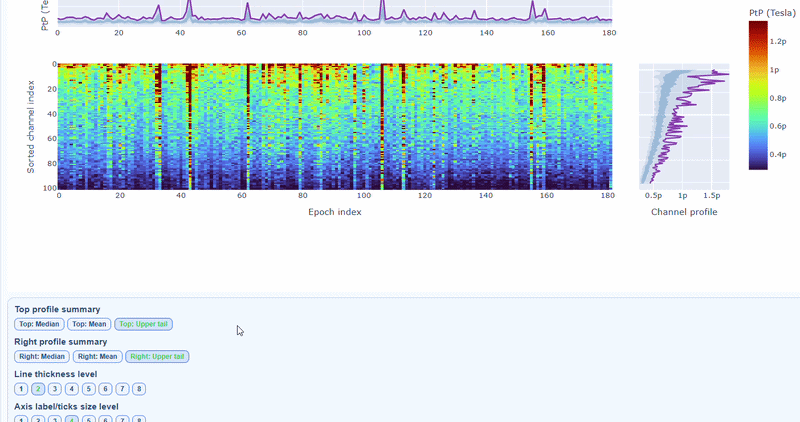This screenshot has height=422, width=800.
Task: Set line thickness level to 2
Action: (38, 389)
